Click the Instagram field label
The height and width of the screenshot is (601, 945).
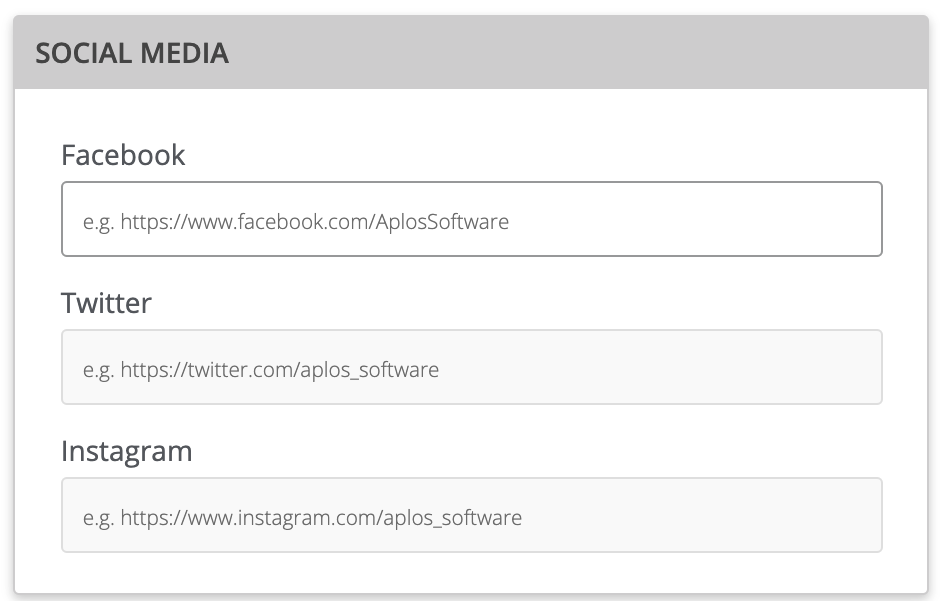pyautogui.click(x=127, y=452)
